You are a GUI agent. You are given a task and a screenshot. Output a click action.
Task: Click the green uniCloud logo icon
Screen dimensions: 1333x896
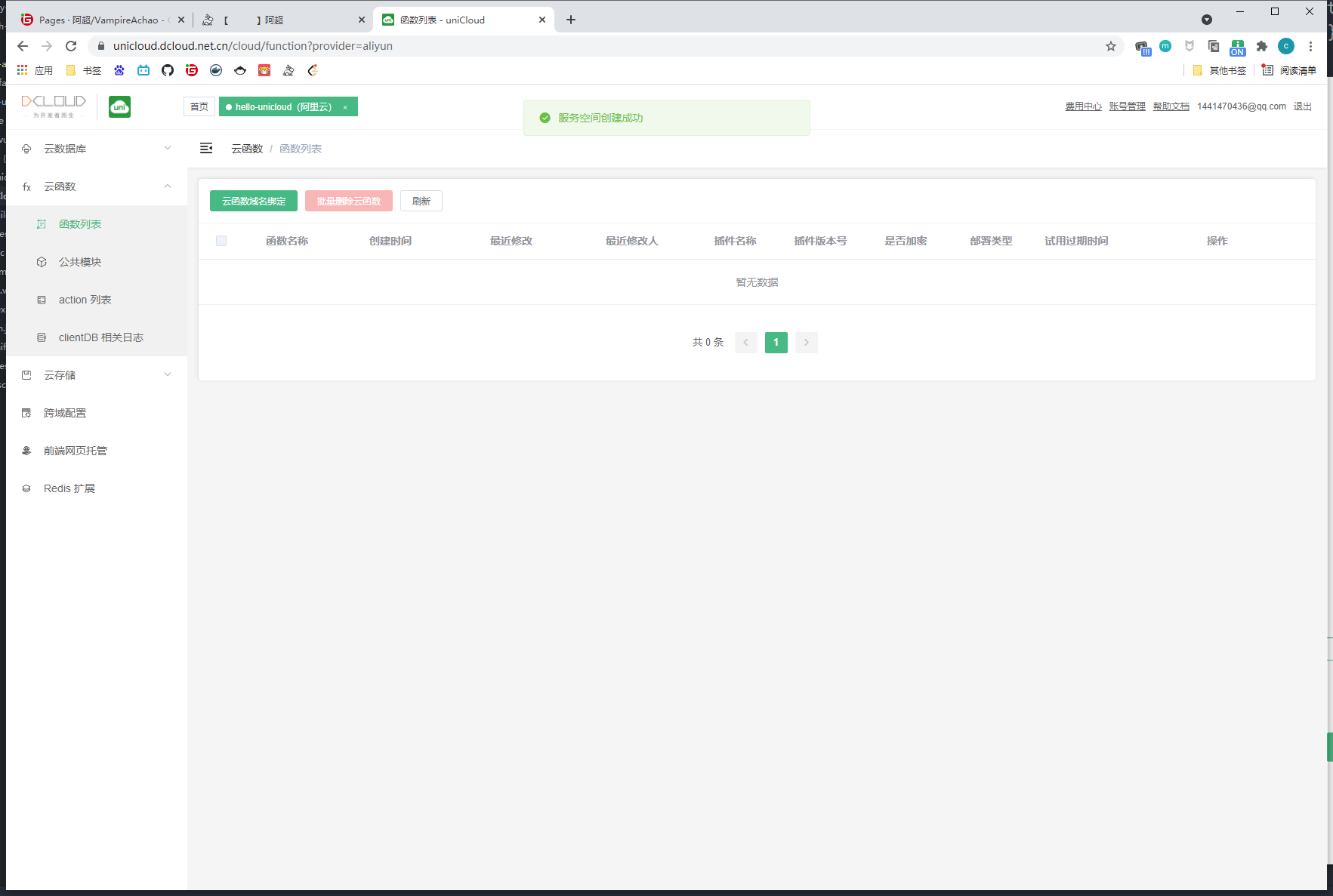point(119,107)
